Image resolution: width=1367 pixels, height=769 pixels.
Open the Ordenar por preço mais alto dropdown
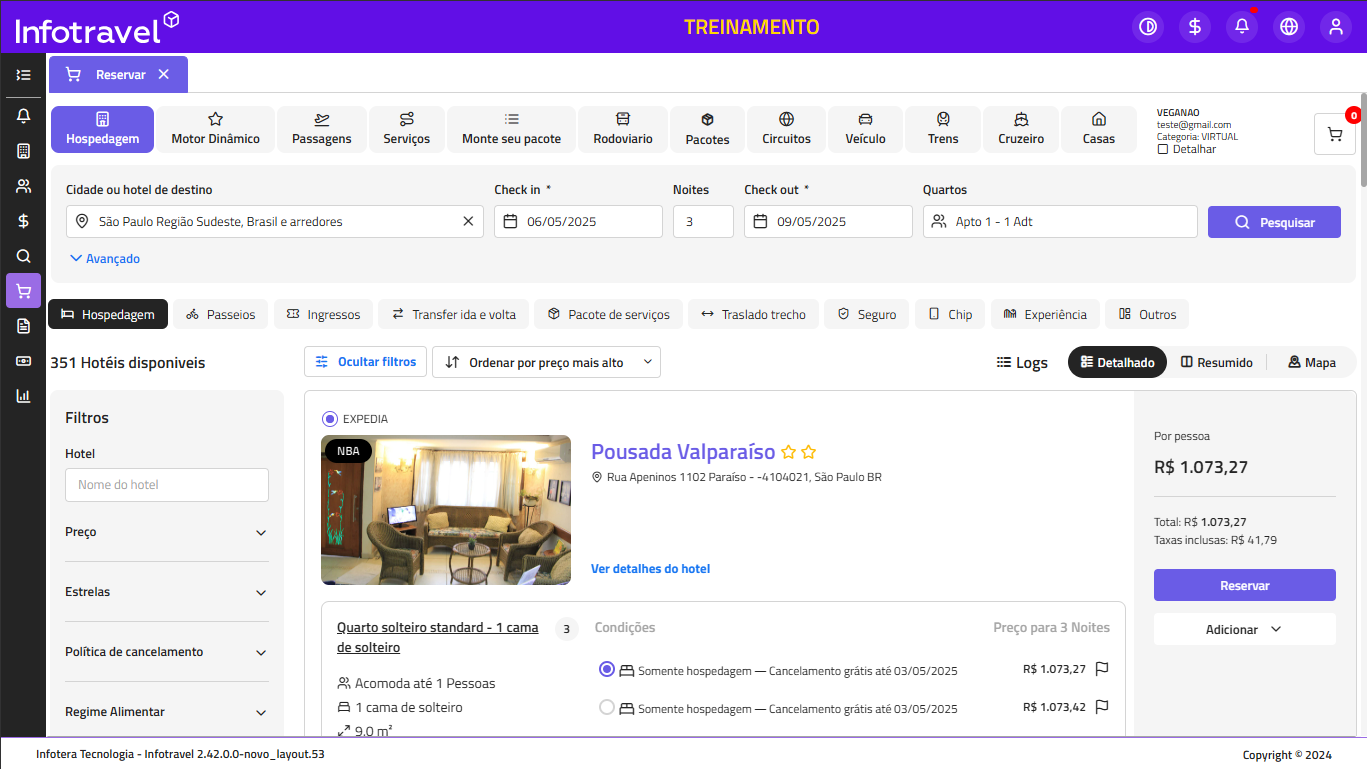tap(546, 363)
